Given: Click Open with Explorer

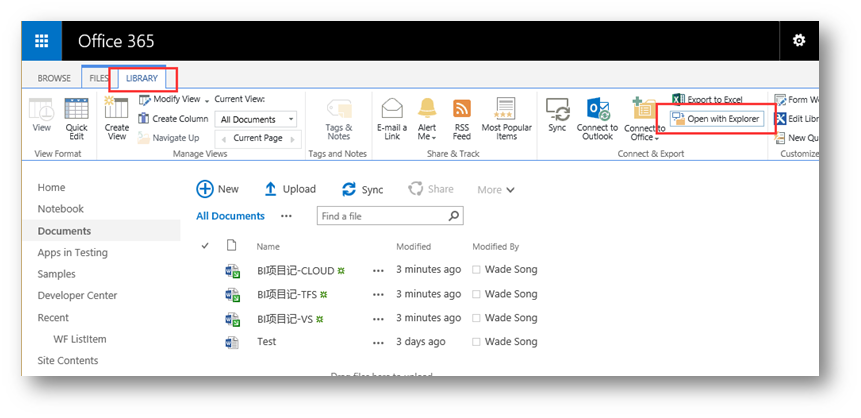Looking at the screenshot, I should coord(717,119).
